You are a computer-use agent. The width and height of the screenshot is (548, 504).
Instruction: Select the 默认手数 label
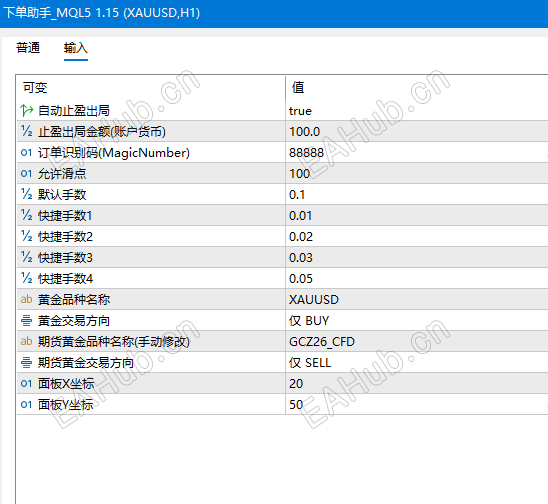tap(62, 195)
